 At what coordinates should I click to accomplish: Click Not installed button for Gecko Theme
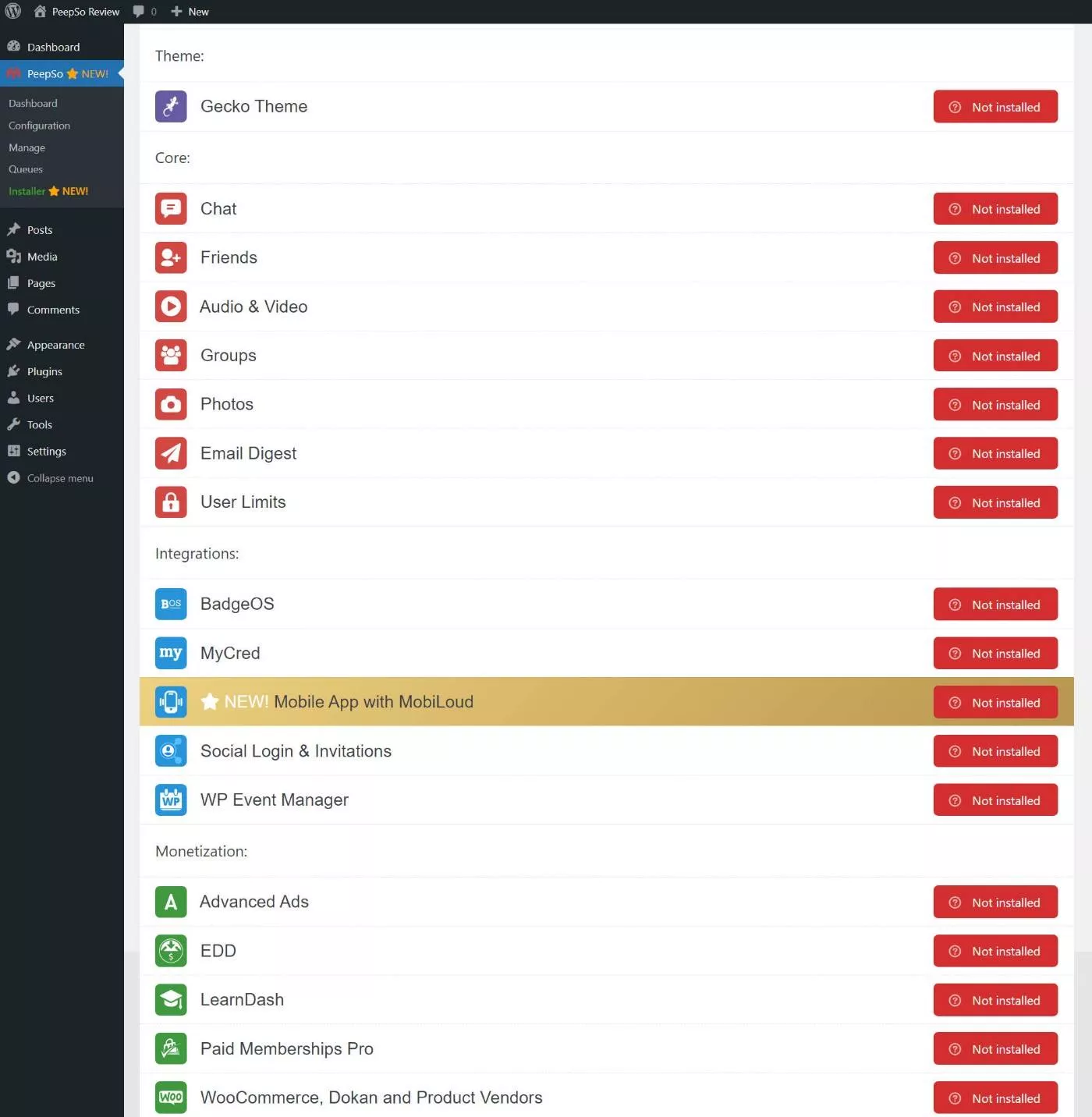click(x=995, y=107)
